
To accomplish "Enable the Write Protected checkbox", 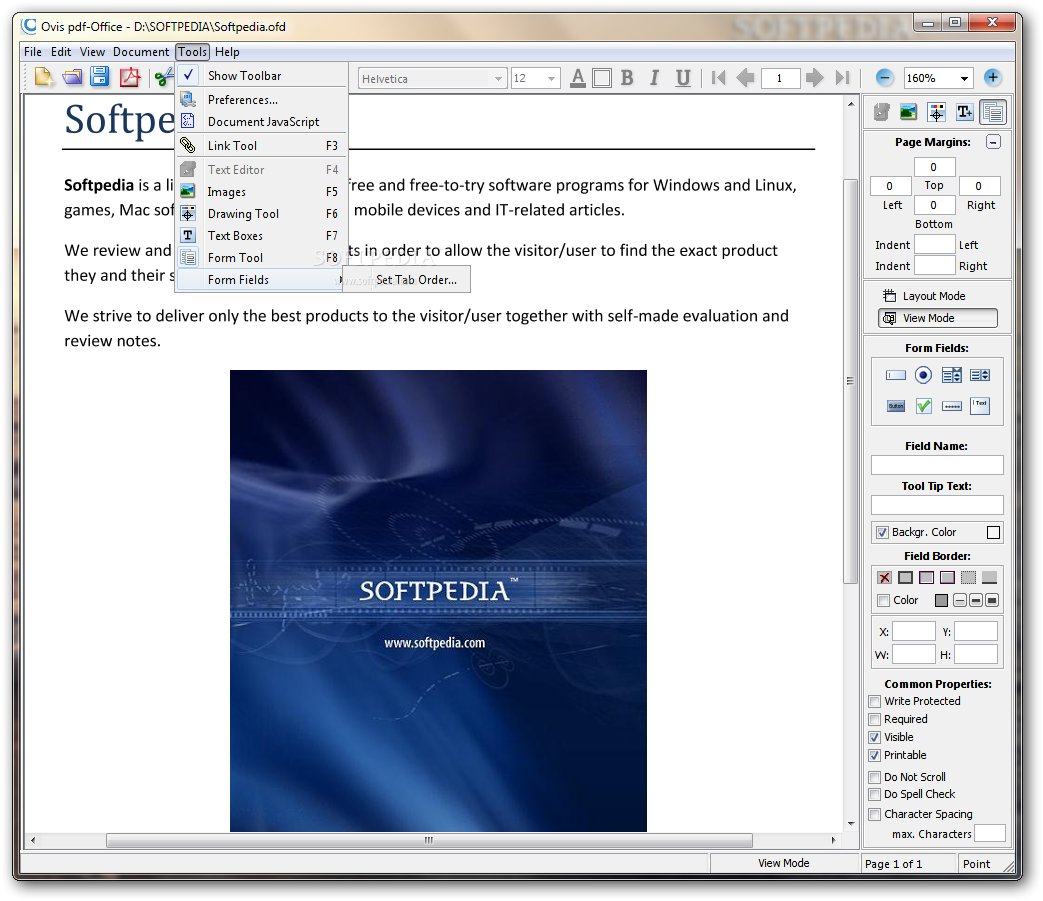I will [875, 702].
